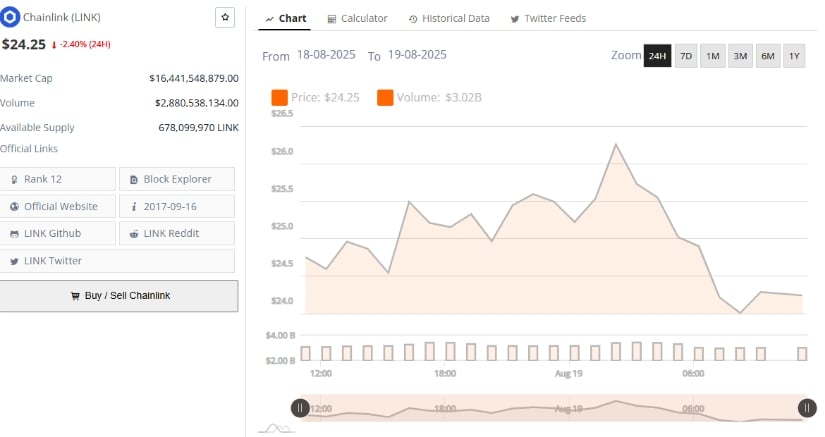Select the 7D zoom range
Screen dimensions: 825x437
[x=686, y=56]
